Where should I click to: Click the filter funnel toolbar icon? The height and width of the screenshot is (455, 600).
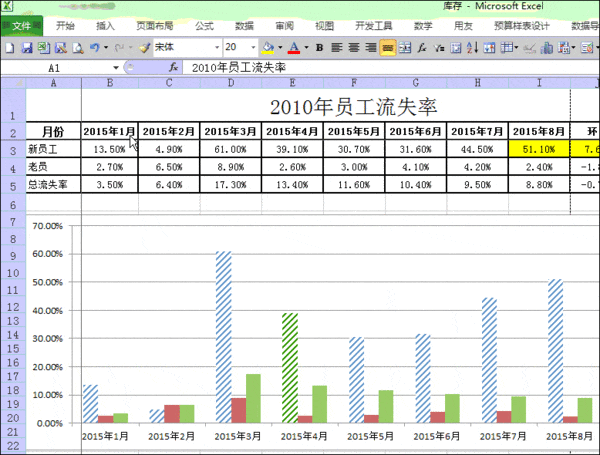[439, 48]
